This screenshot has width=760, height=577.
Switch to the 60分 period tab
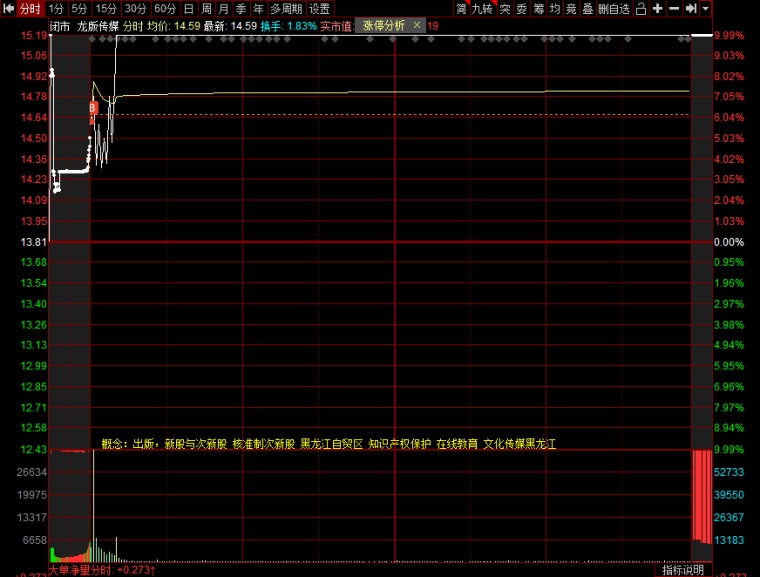(165, 8)
